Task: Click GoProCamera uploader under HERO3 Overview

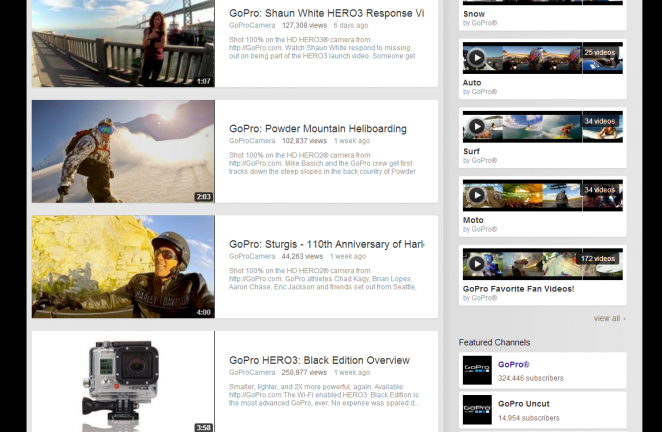Action: [x=252, y=372]
